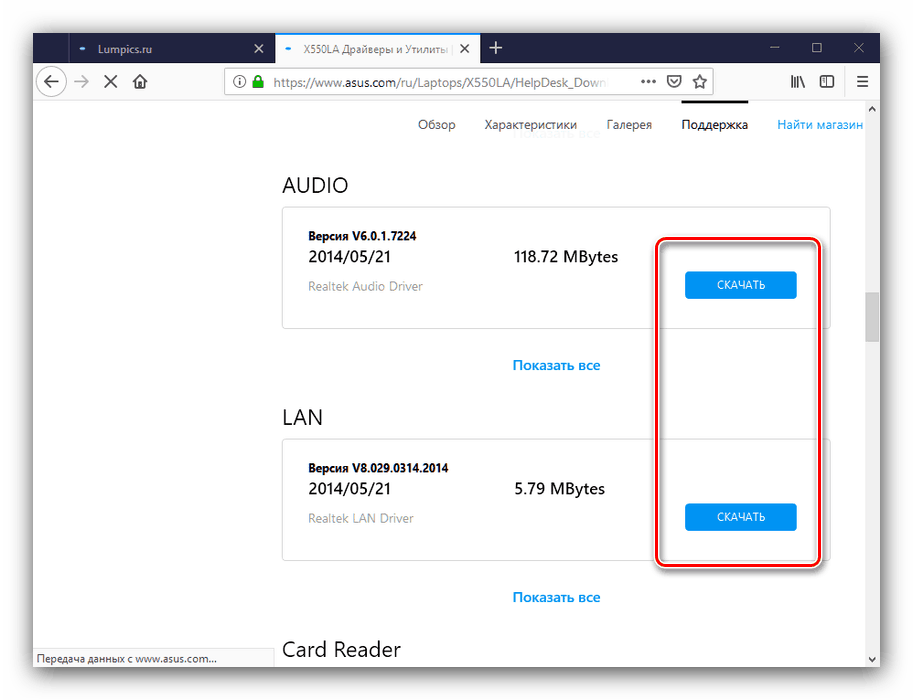Open a new tab with the plus button
913x700 pixels.
pyautogui.click(x=496, y=48)
